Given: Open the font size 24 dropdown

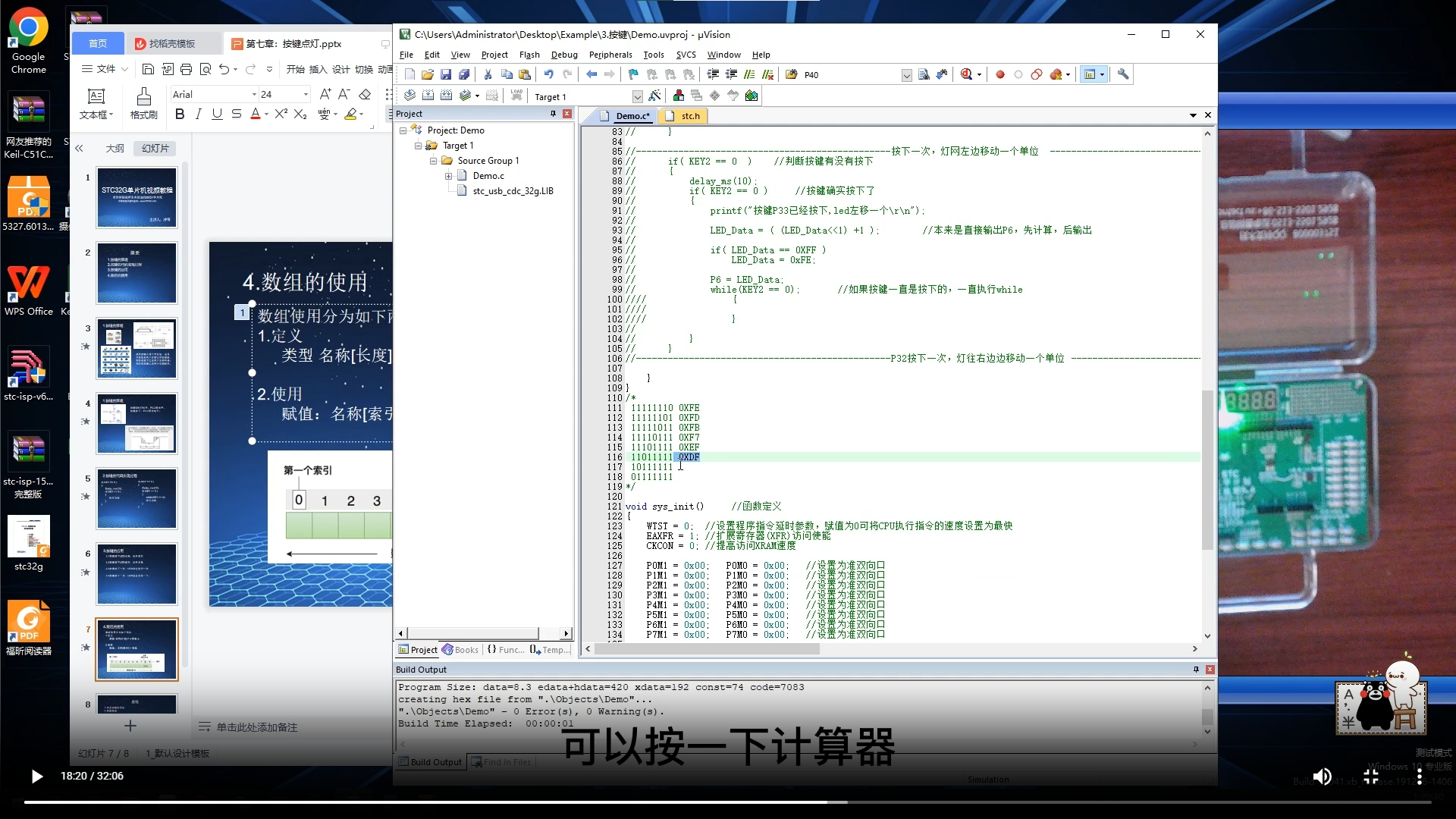Looking at the screenshot, I should point(306,95).
